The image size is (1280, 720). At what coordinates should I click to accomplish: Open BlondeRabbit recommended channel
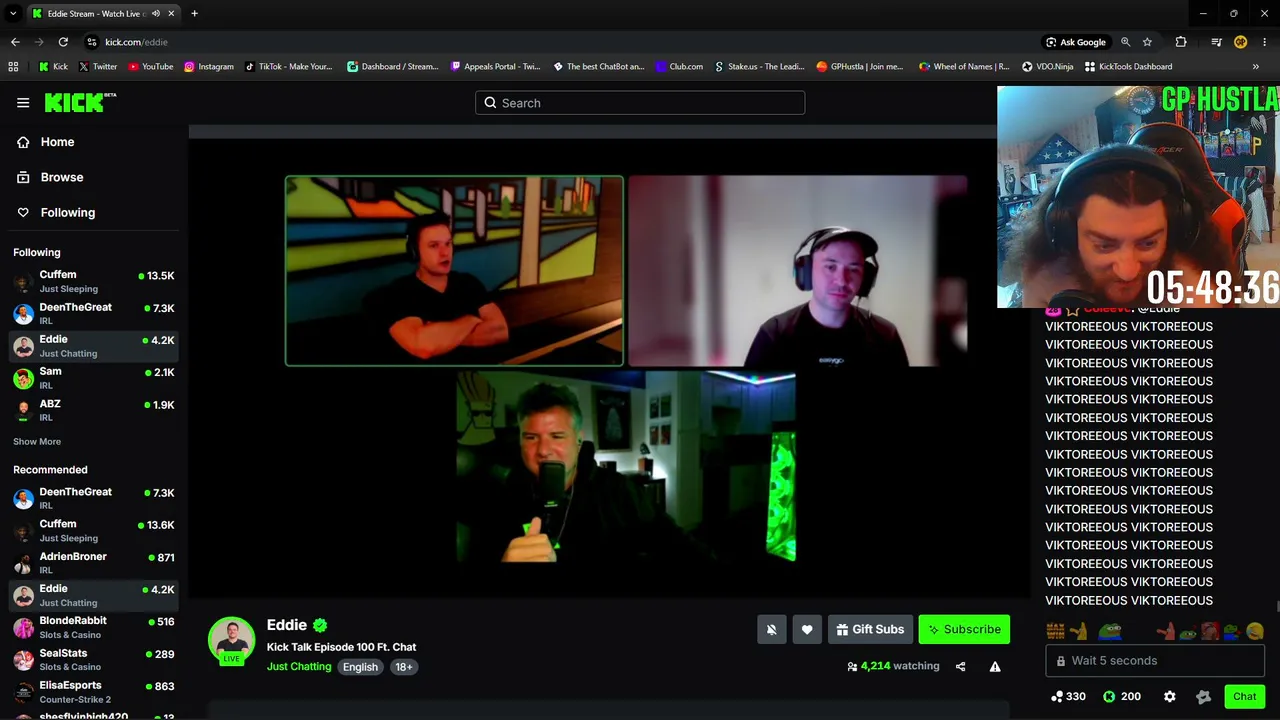click(x=94, y=627)
